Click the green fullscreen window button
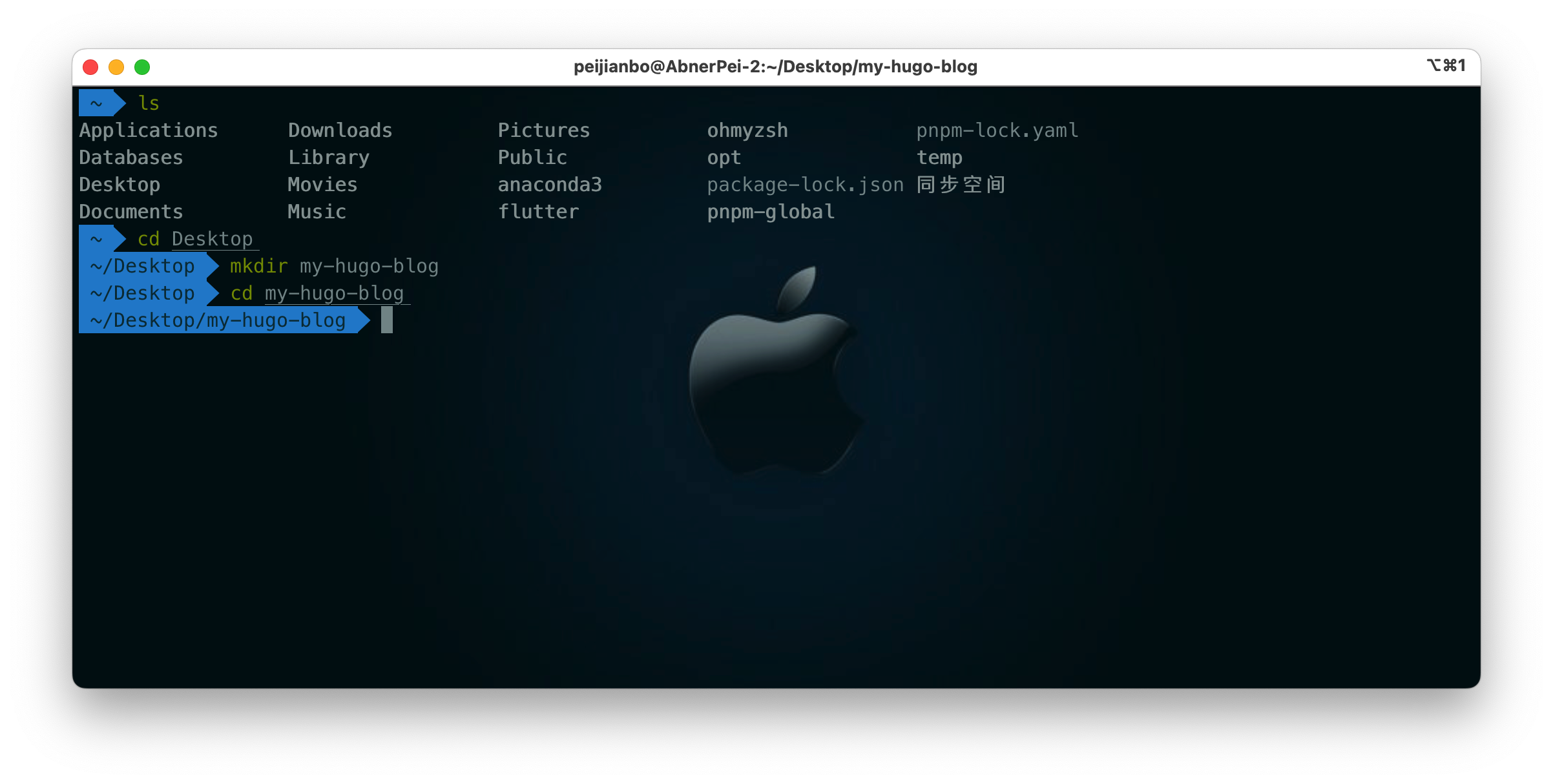The width and height of the screenshot is (1553, 784). 142,67
